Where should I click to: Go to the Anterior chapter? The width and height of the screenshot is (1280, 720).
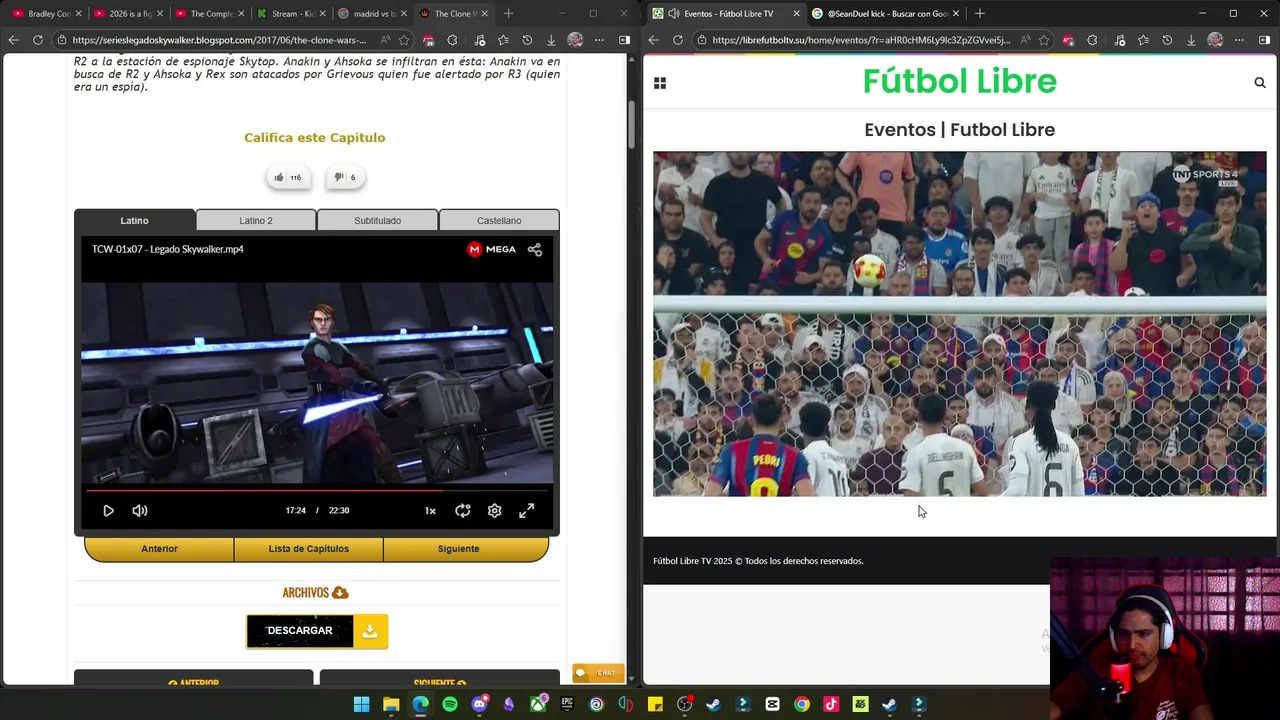pos(159,548)
